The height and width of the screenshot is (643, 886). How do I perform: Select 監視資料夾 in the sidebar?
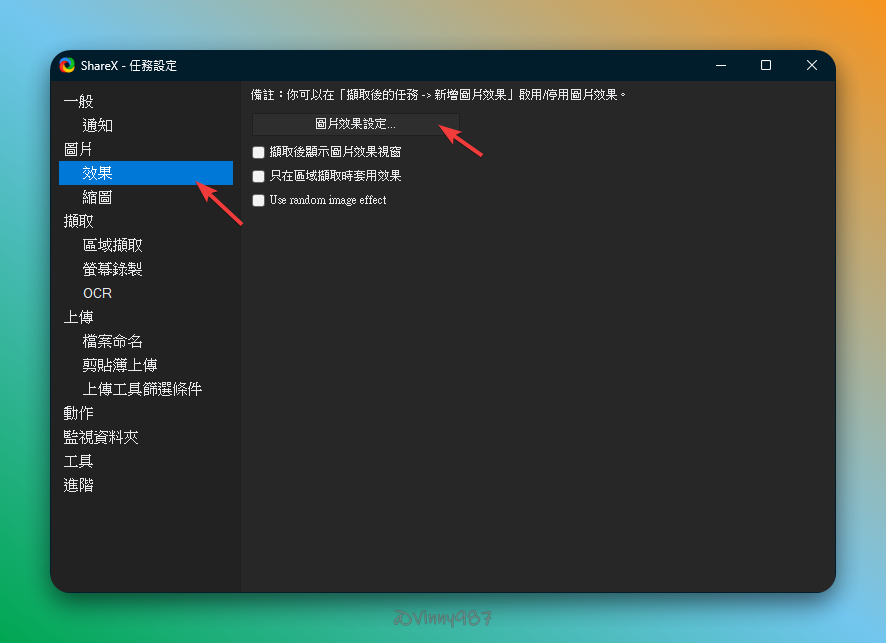point(101,437)
